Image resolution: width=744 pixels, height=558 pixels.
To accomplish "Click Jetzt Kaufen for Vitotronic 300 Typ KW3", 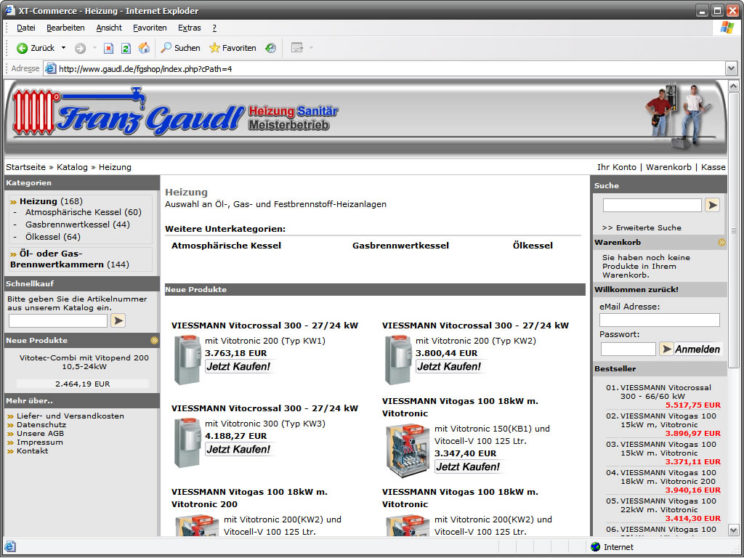I will pyautogui.click(x=238, y=449).
